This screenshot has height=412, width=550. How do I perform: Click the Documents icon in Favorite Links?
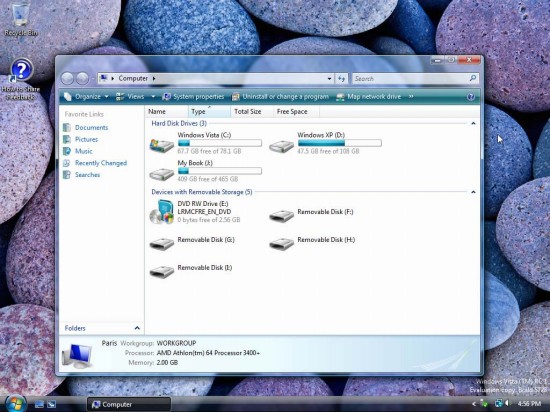pos(67,128)
